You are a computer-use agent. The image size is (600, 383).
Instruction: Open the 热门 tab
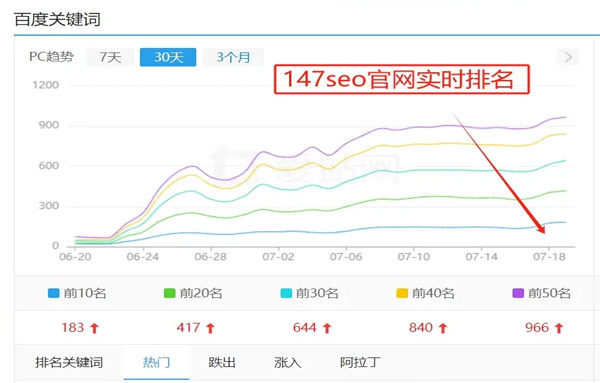click(x=157, y=362)
